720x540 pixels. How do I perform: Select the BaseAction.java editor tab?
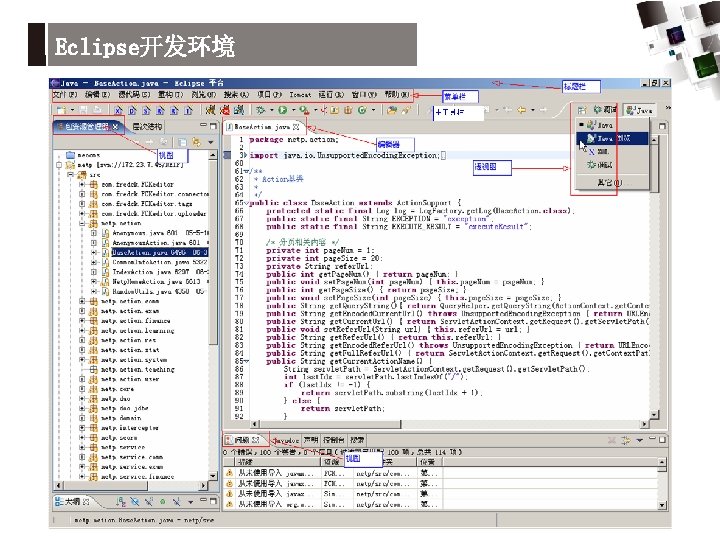263,127
